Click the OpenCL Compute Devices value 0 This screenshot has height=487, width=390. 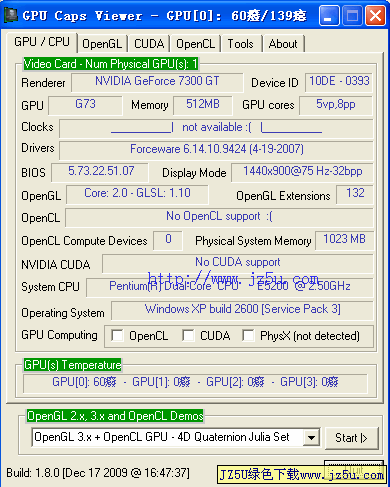coord(168,240)
